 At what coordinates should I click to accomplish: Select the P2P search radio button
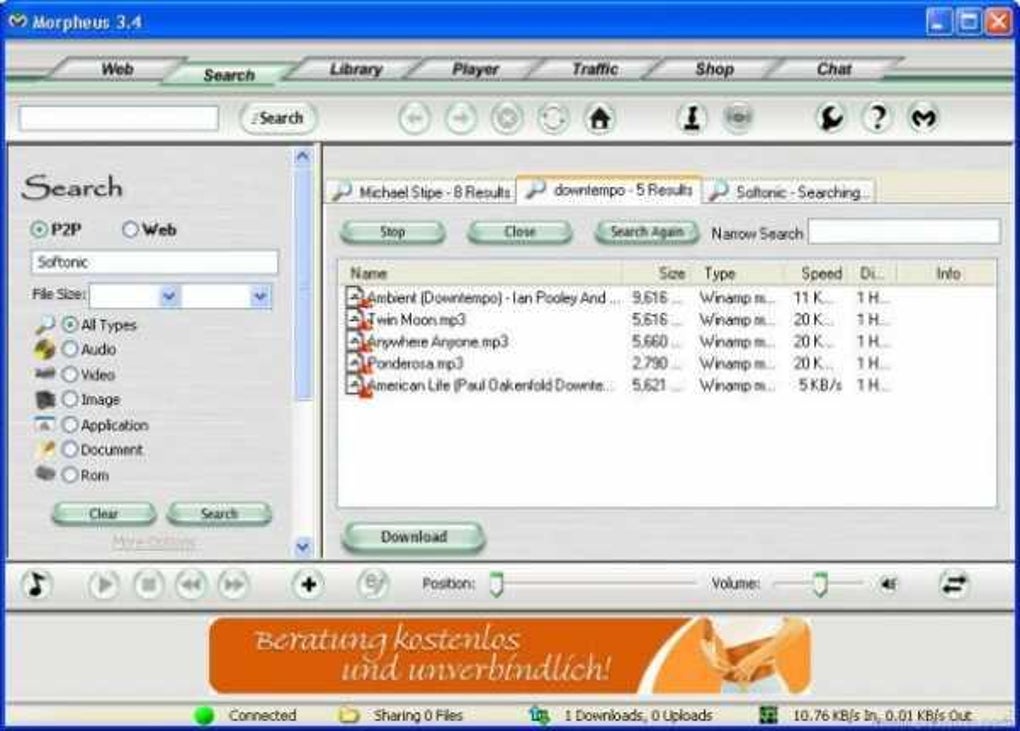[39, 230]
